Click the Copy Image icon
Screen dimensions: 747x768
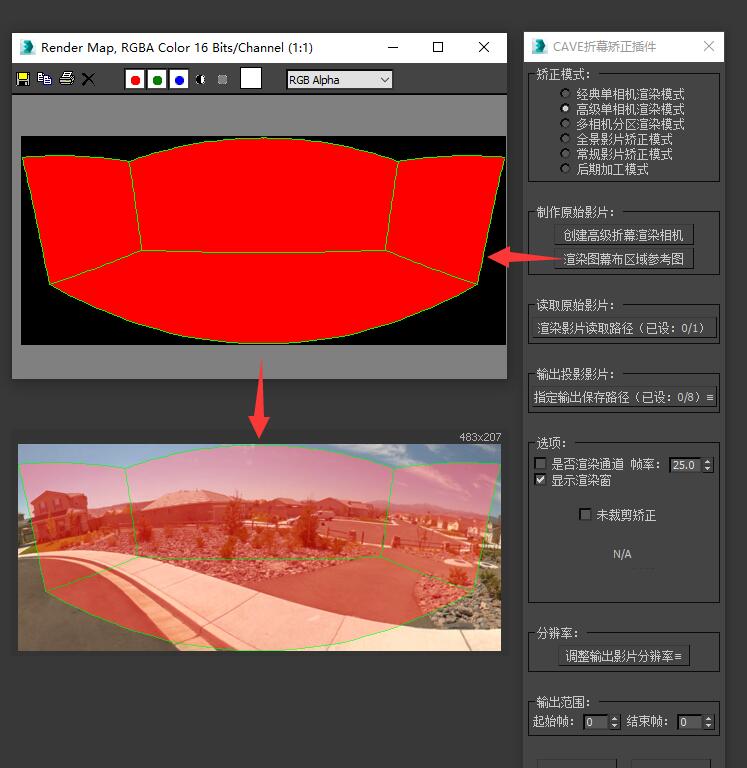(x=44, y=79)
